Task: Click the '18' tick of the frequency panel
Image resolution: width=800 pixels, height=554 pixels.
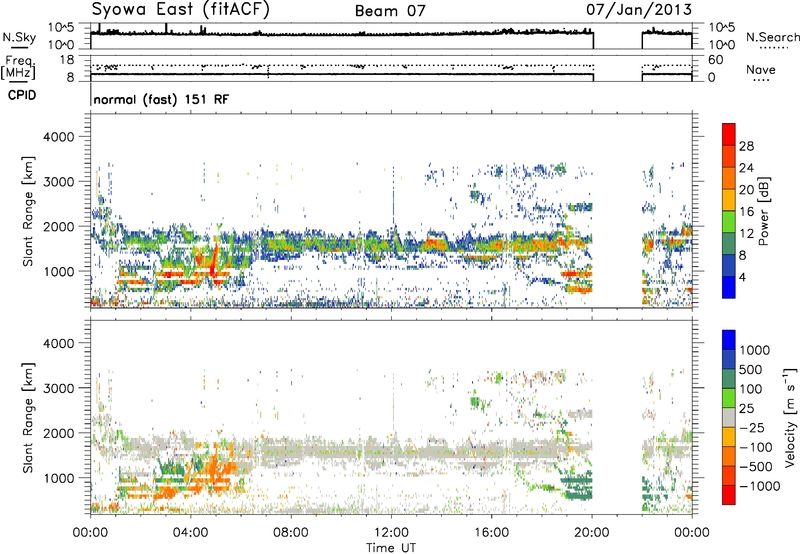Action: 67,60
